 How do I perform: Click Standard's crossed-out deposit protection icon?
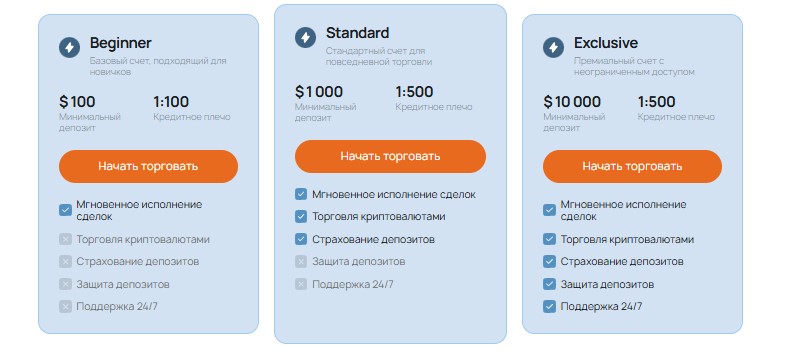pos(301,261)
